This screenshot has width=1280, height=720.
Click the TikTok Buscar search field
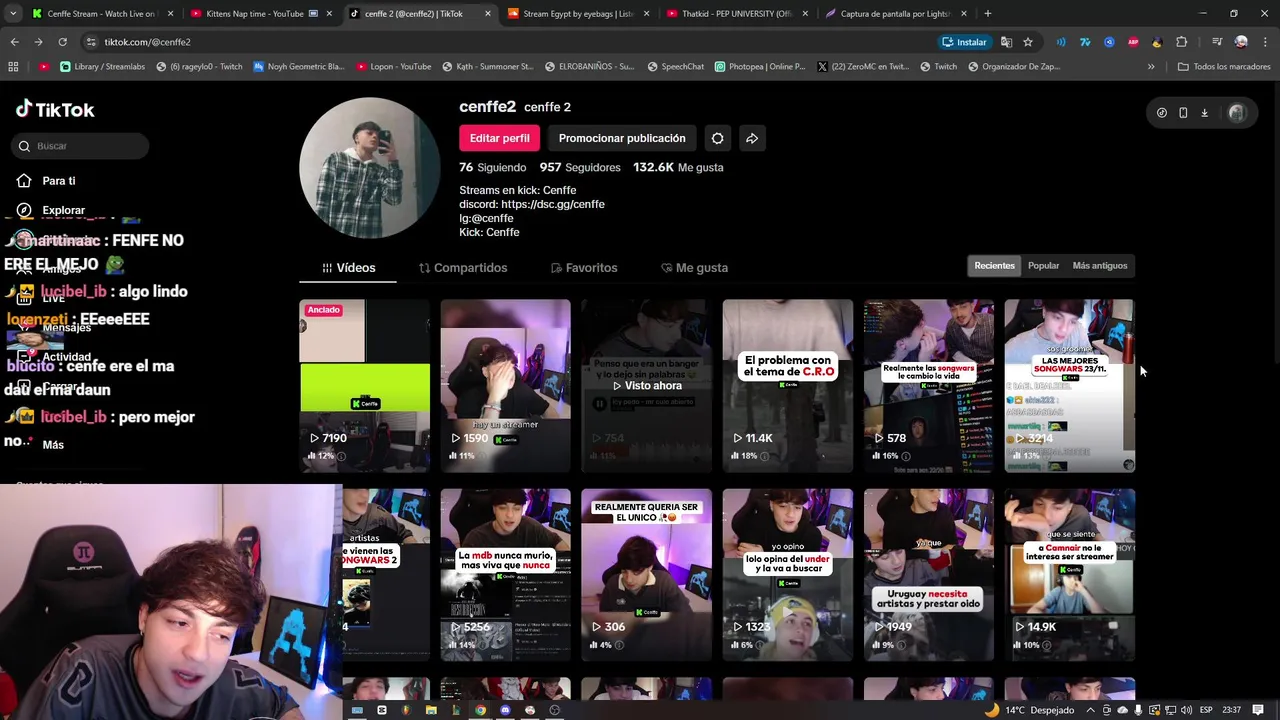pos(81,146)
